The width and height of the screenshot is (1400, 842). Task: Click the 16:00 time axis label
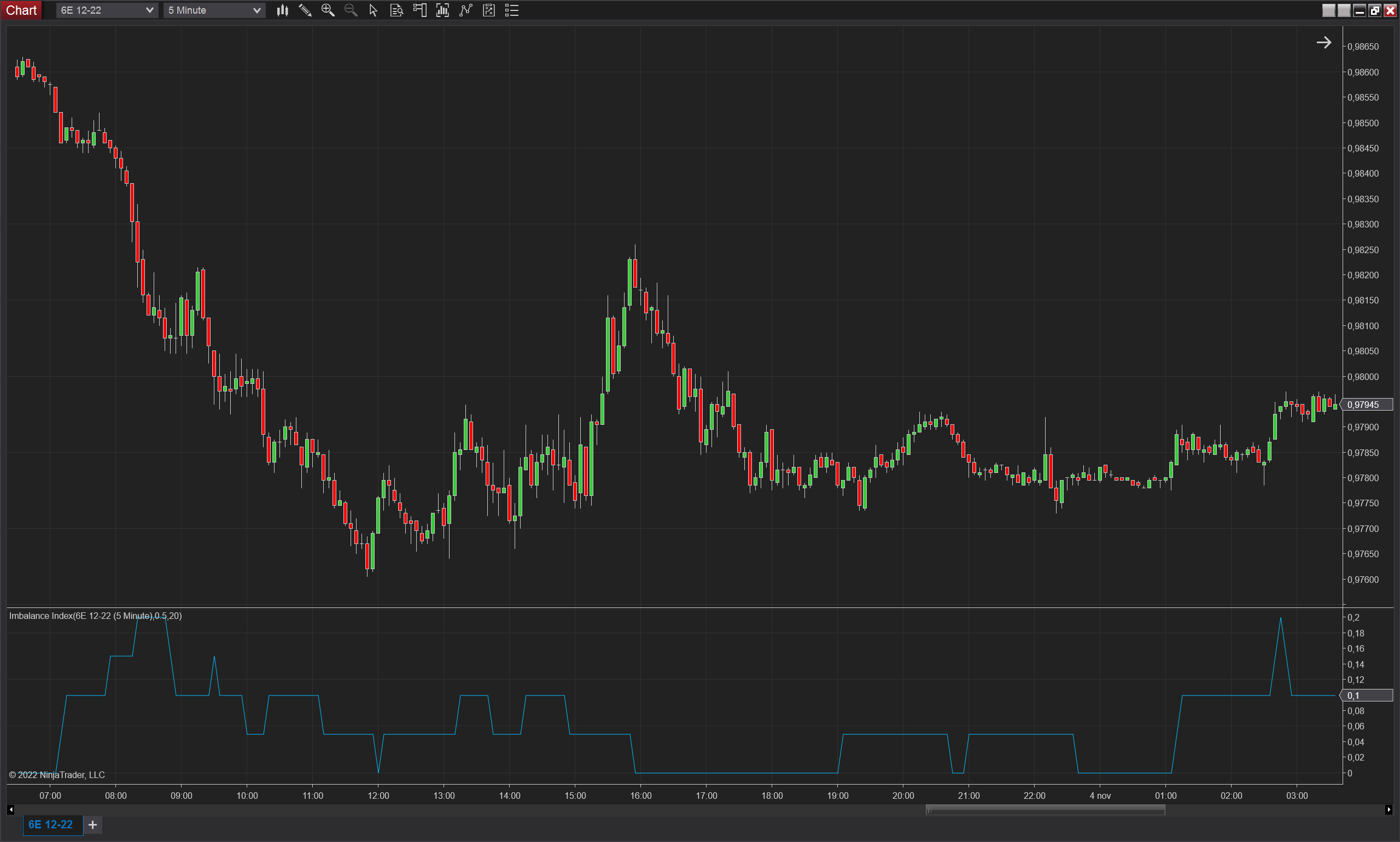[x=641, y=796]
